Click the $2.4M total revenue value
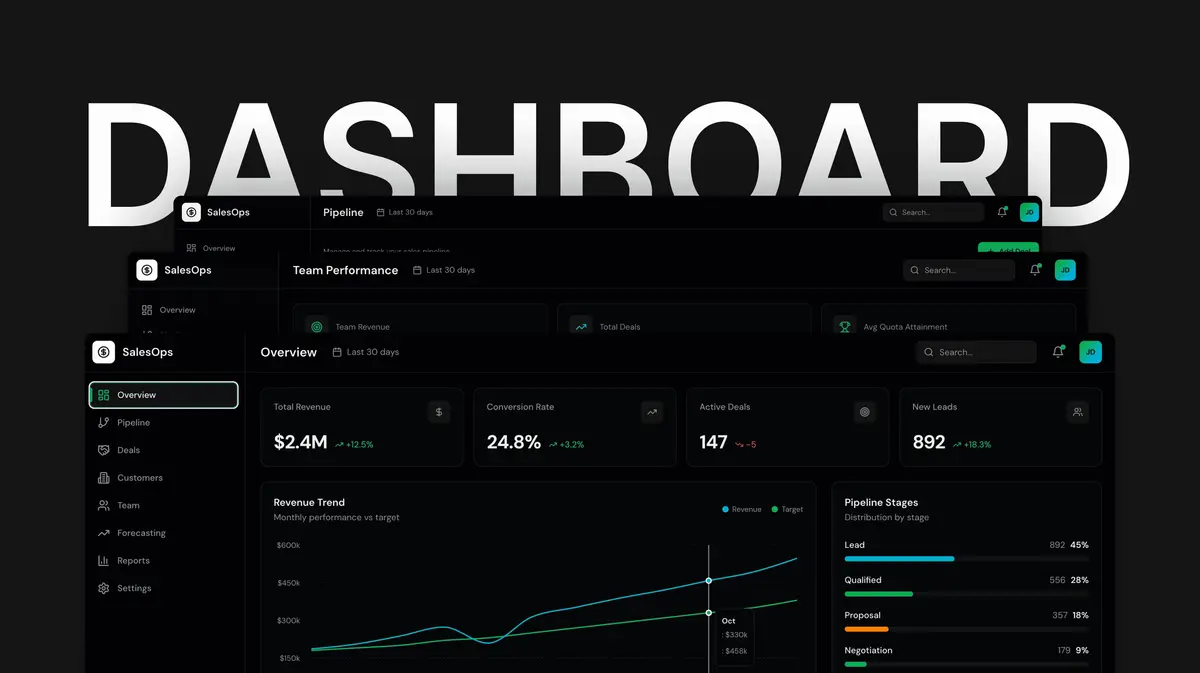The width and height of the screenshot is (1200, 673). 300,442
